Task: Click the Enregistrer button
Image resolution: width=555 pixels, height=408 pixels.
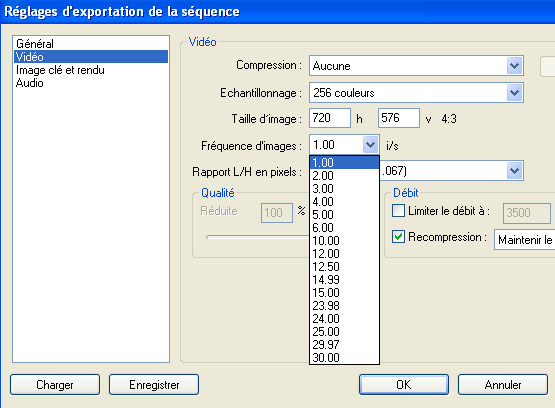Action: pyautogui.click(x=154, y=385)
